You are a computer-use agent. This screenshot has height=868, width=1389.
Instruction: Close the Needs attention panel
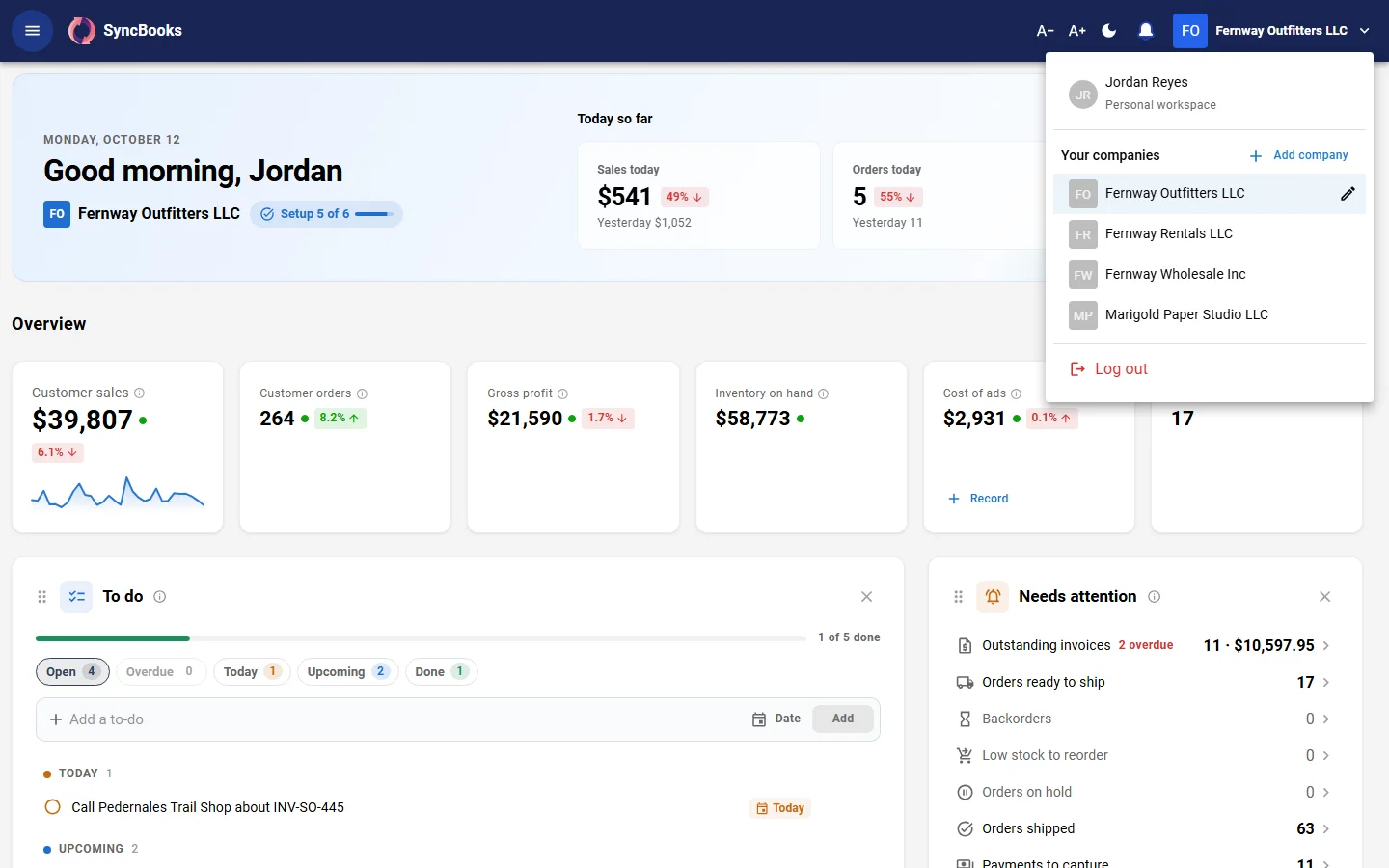pos(1324,597)
